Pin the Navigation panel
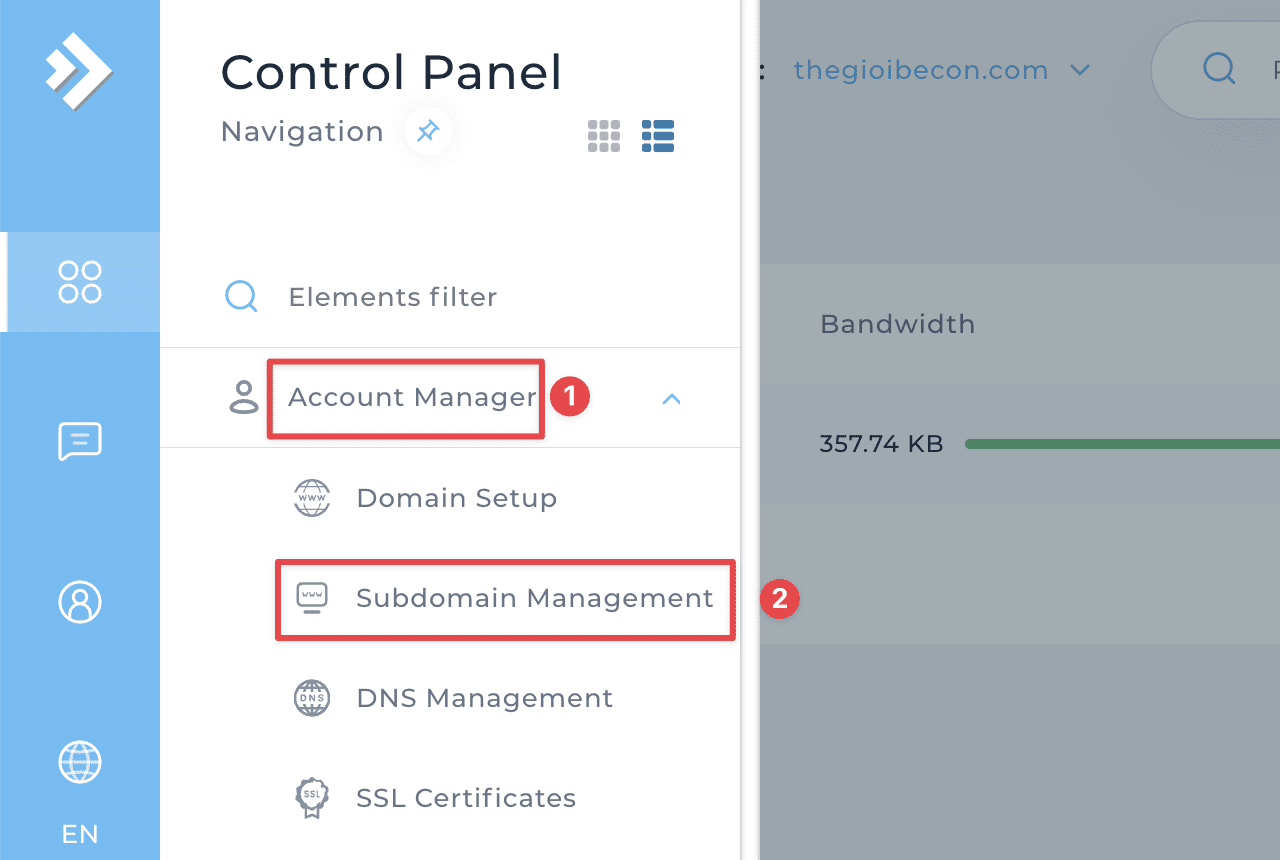The image size is (1280, 860). pyautogui.click(x=428, y=131)
